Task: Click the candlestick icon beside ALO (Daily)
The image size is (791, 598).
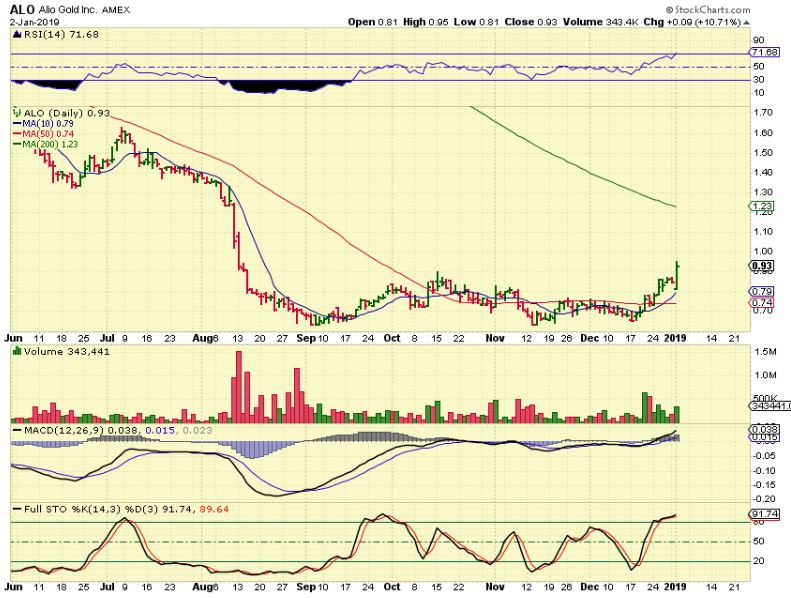Action: coord(17,112)
